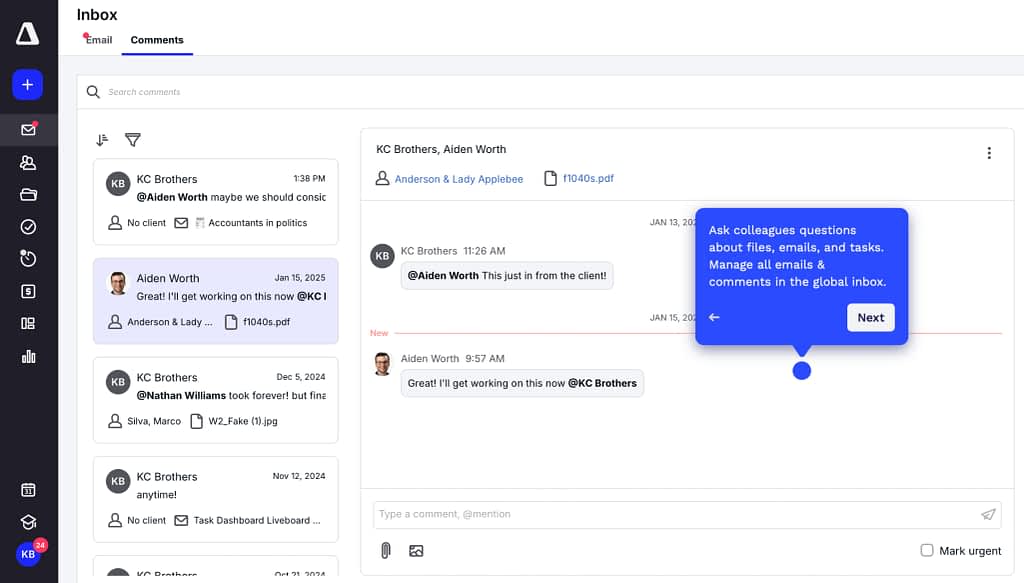This screenshot has width=1024, height=583.
Task: Click "W2_Fake (1).jpg" file name
Action: coord(243,421)
